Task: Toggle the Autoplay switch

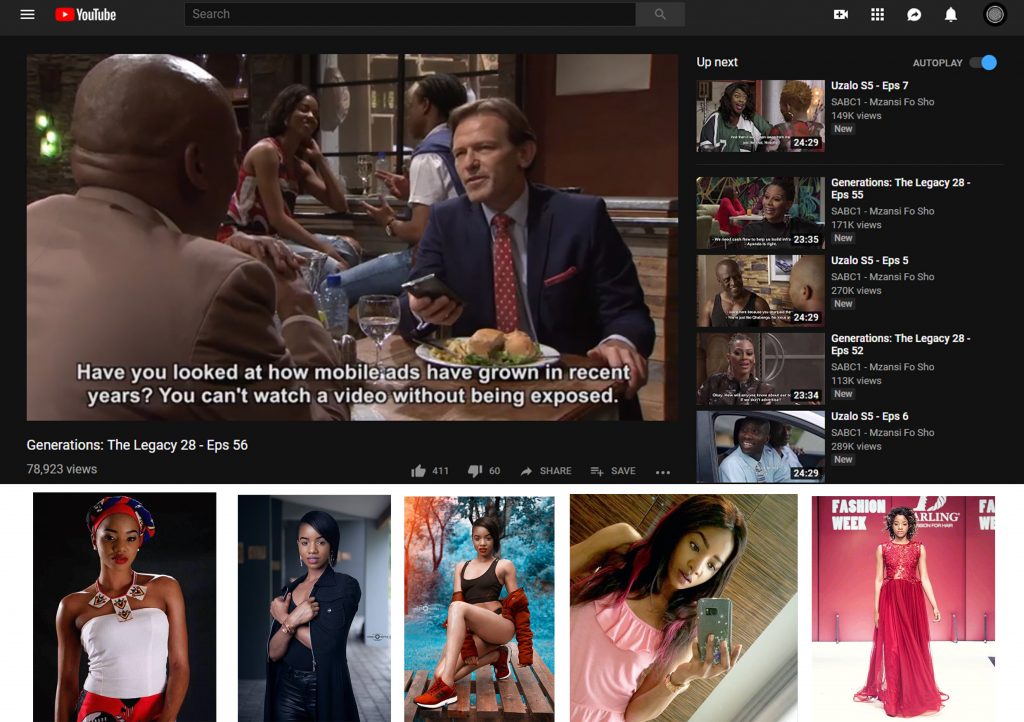Action: point(983,63)
